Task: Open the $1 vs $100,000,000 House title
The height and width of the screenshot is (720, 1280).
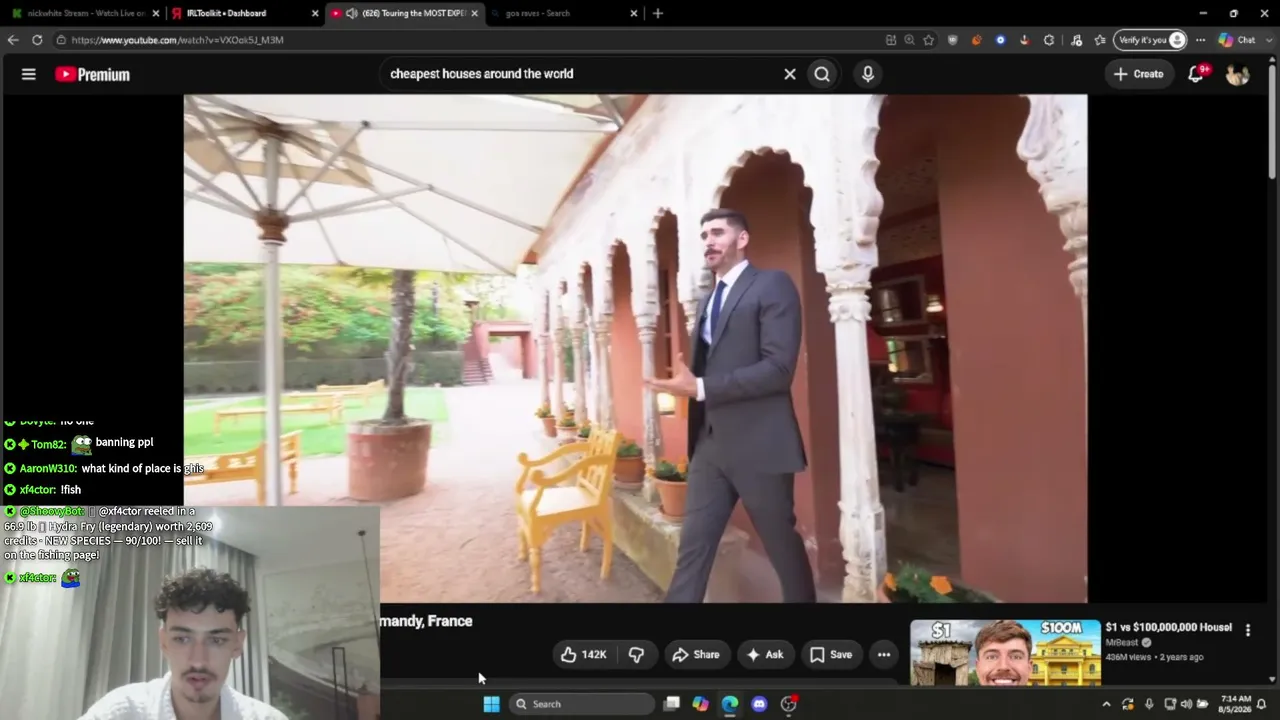Action: pos(1168,627)
